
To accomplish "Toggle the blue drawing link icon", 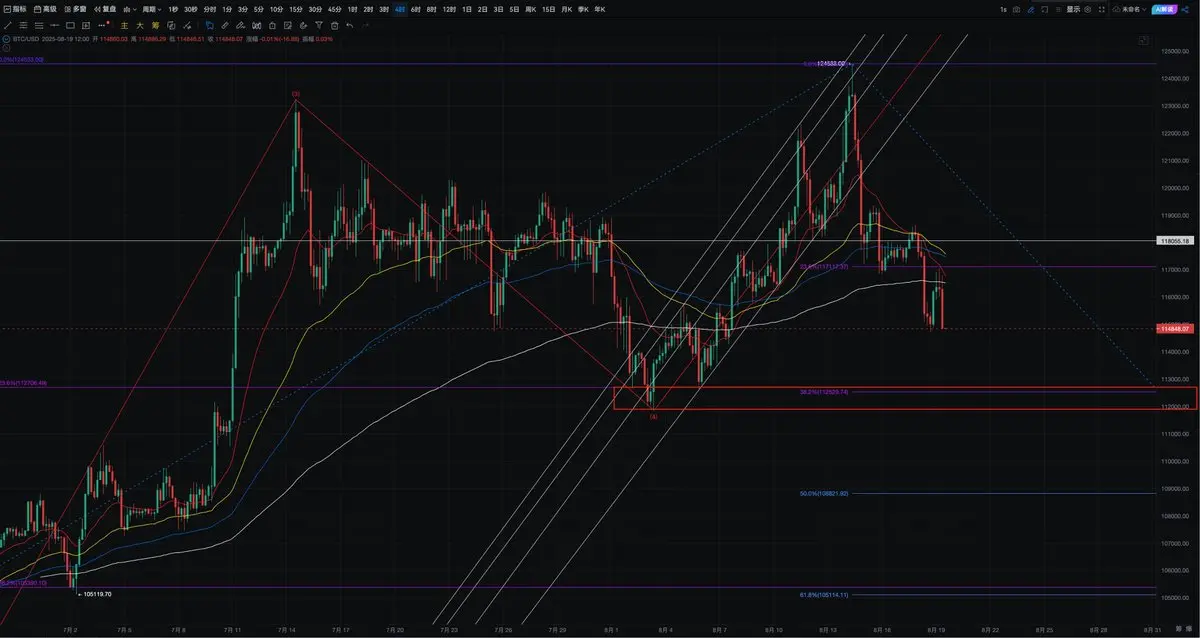I will click(1031, 9).
